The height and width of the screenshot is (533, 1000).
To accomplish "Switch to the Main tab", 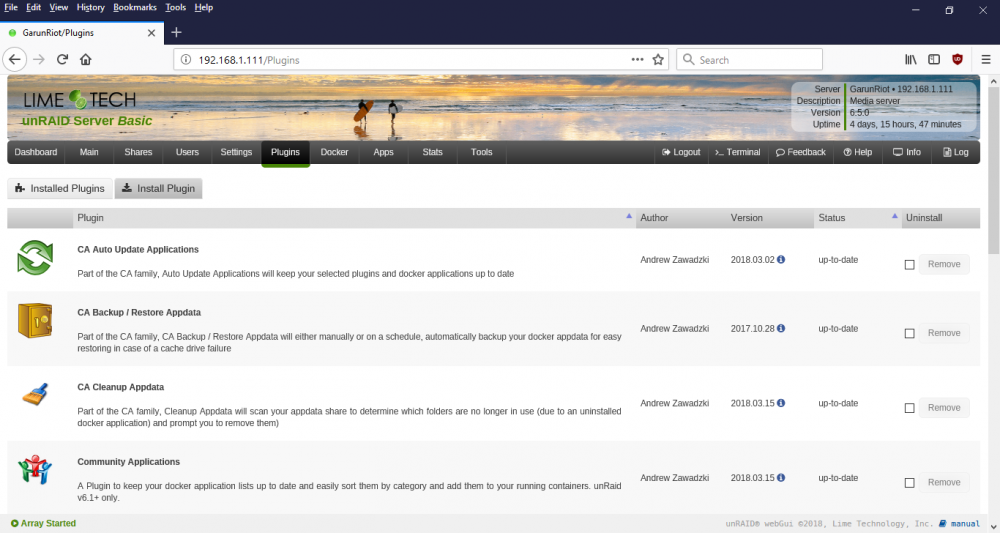I will click(x=89, y=152).
